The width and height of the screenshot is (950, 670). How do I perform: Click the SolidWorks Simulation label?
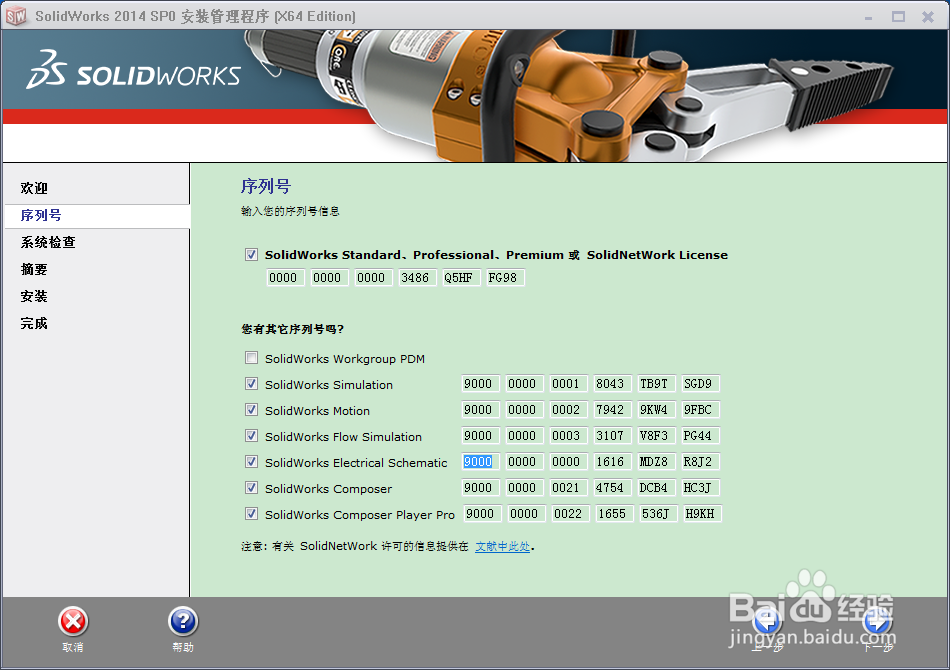329,385
